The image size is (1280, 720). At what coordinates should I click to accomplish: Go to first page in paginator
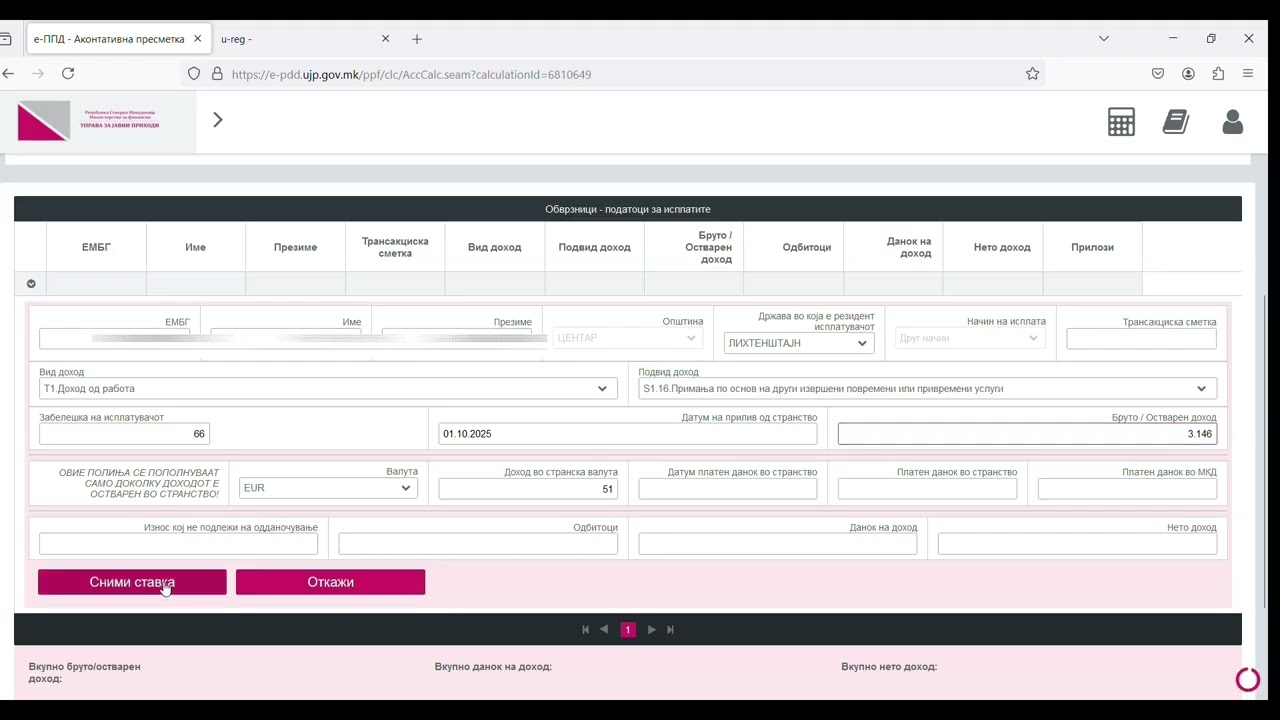click(586, 630)
